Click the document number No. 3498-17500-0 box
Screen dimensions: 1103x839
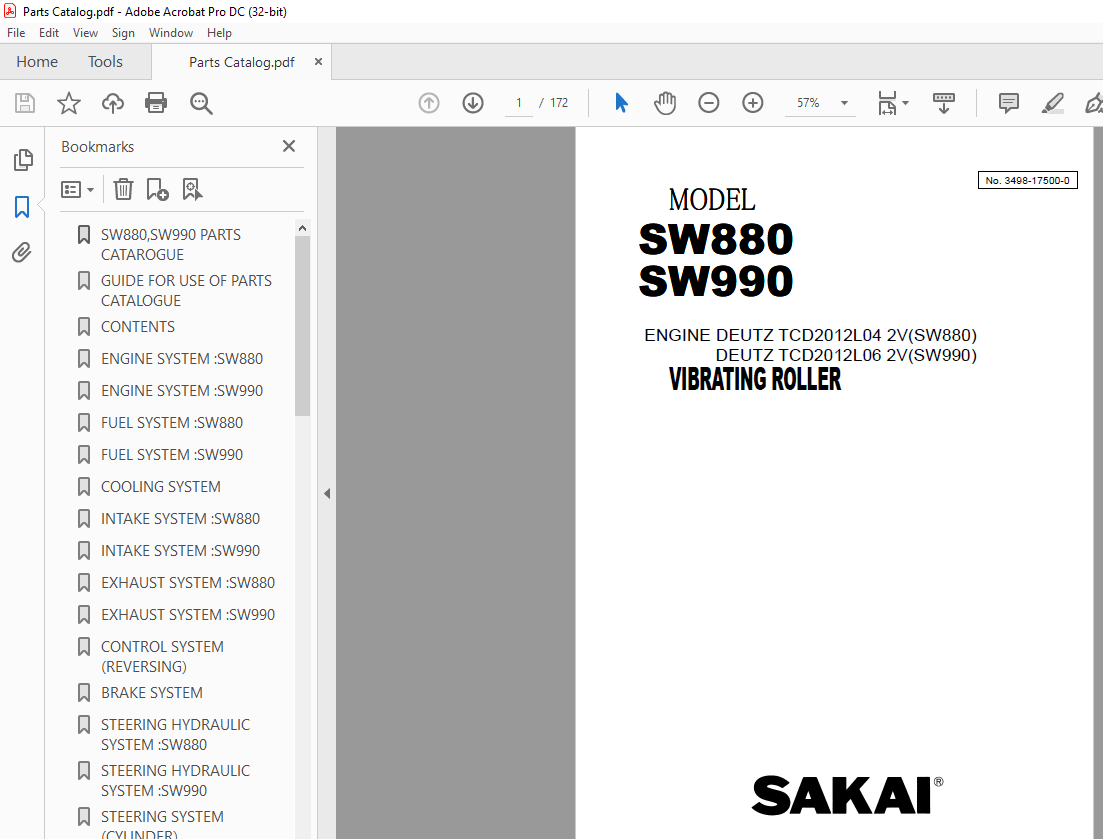[x=1027, y=181]
